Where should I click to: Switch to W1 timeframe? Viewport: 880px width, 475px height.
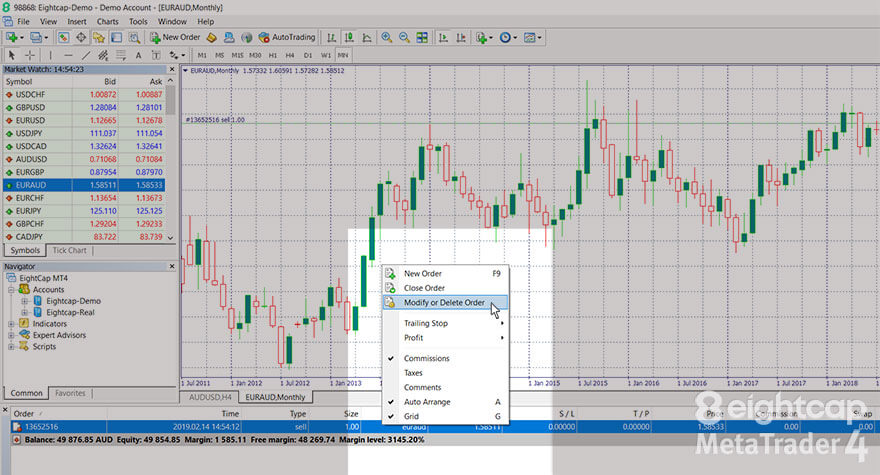326,55
